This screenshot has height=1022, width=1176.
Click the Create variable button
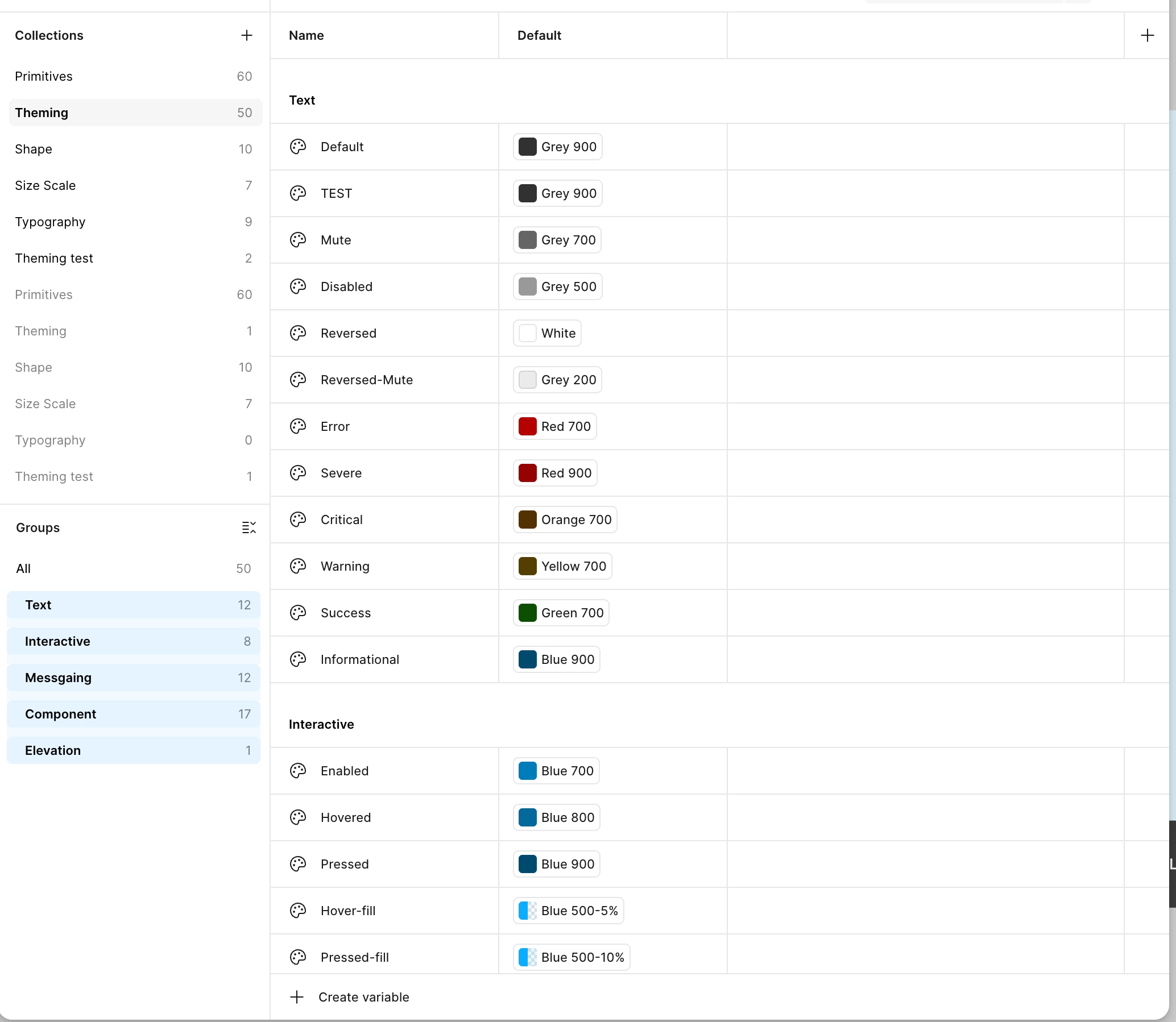363,997
